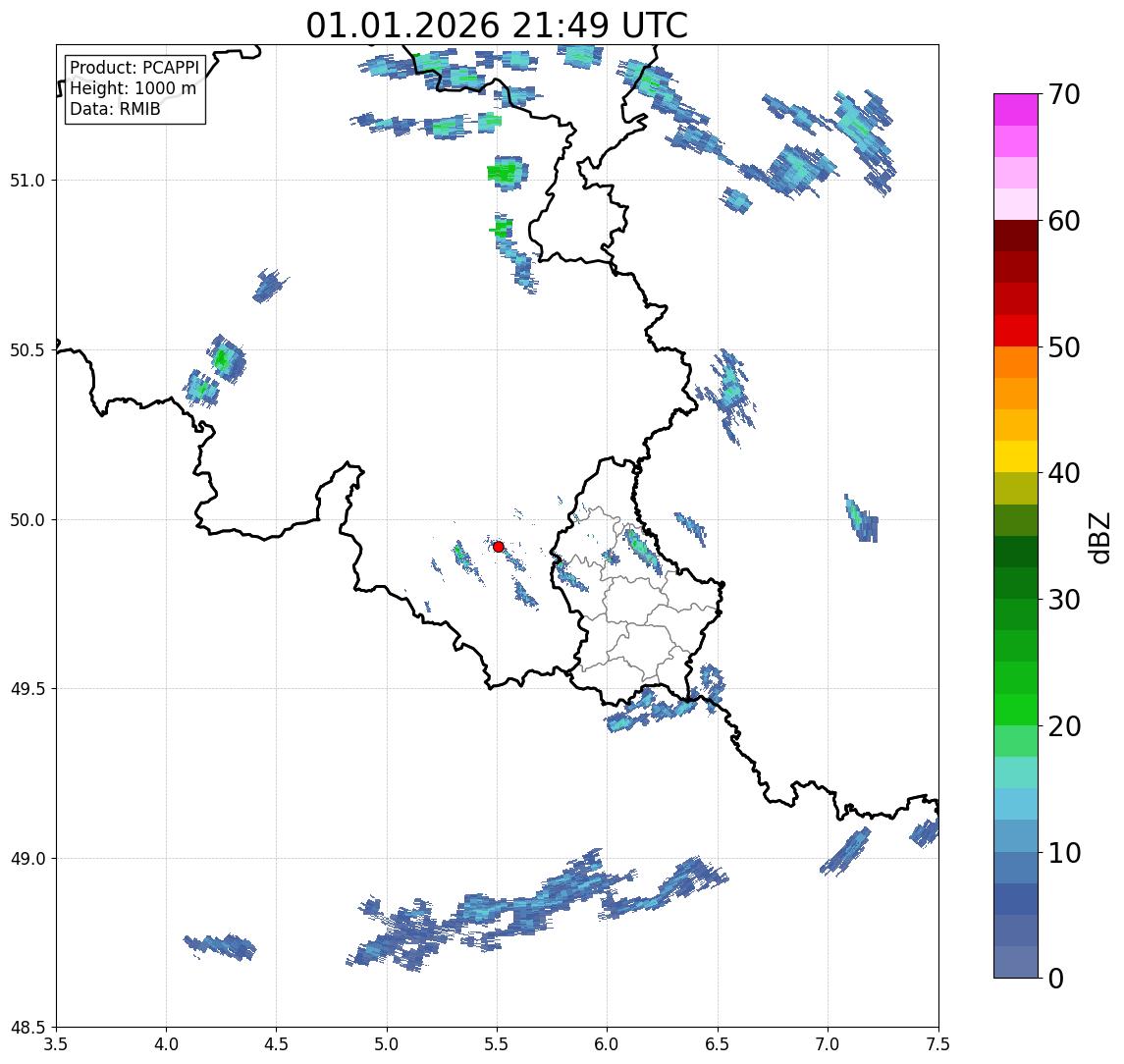The width and height of the screenshot is (1124, 1064).
Task: Click the colorbar tick label 10
Action: 1064,853
